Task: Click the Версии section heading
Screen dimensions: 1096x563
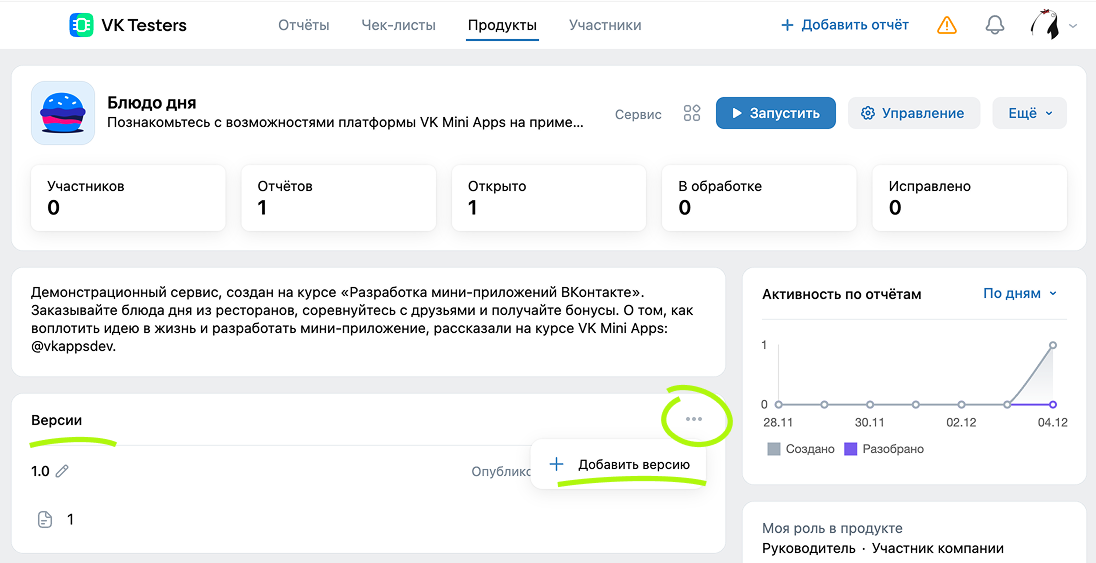Action: pos(57,420)
